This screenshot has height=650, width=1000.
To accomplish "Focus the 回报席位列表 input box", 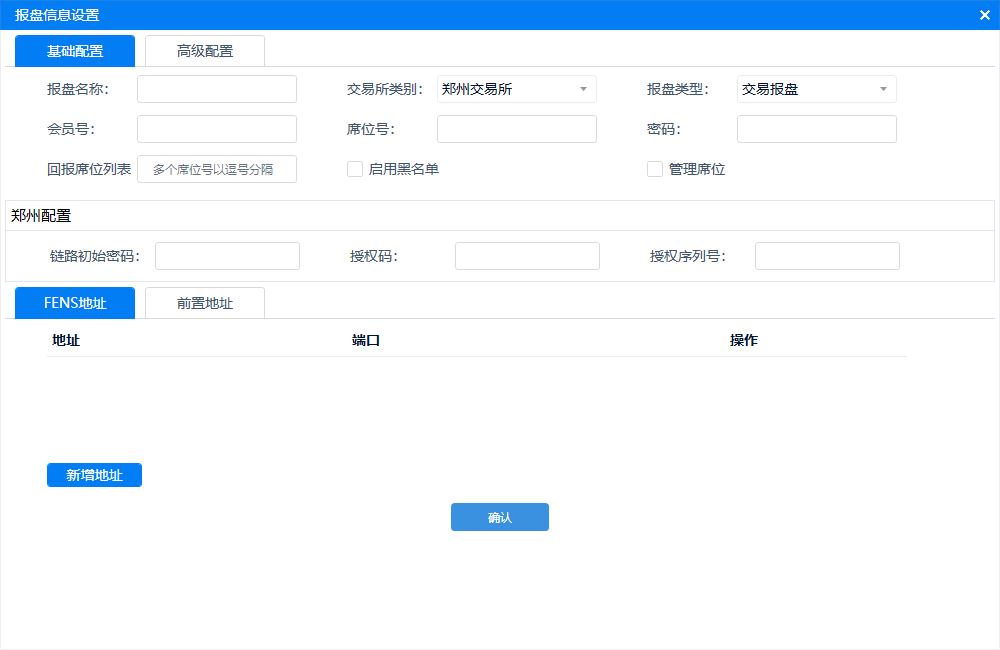I will click(x=217, y=169).
